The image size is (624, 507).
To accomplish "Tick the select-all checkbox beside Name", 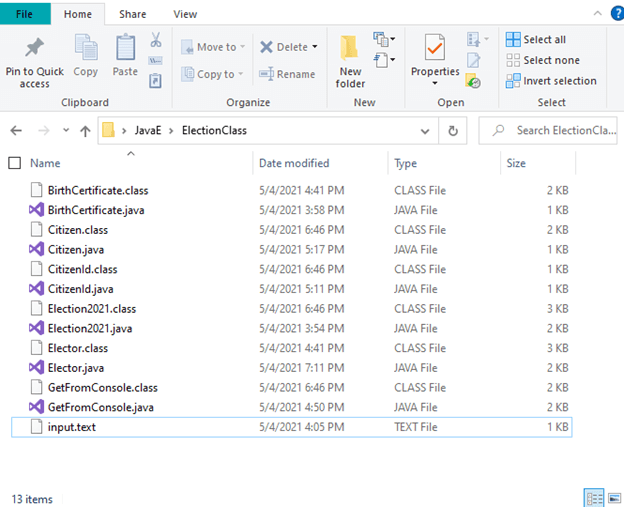I will [x=15, y=163].
